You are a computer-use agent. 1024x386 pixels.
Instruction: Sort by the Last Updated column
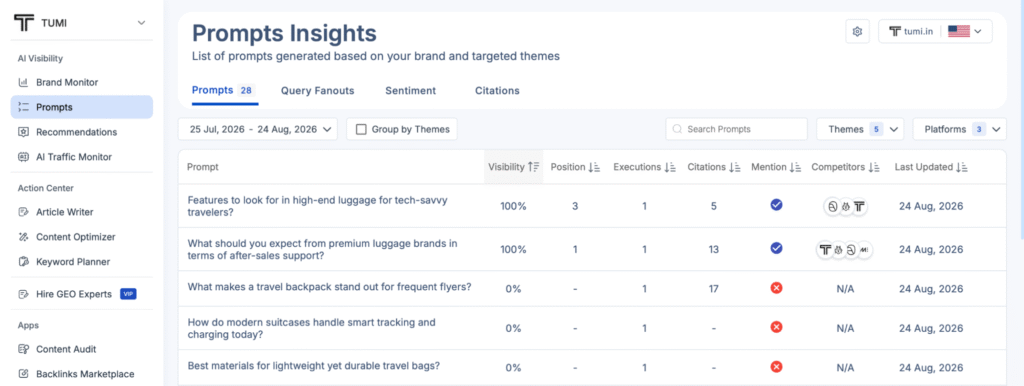931,167
